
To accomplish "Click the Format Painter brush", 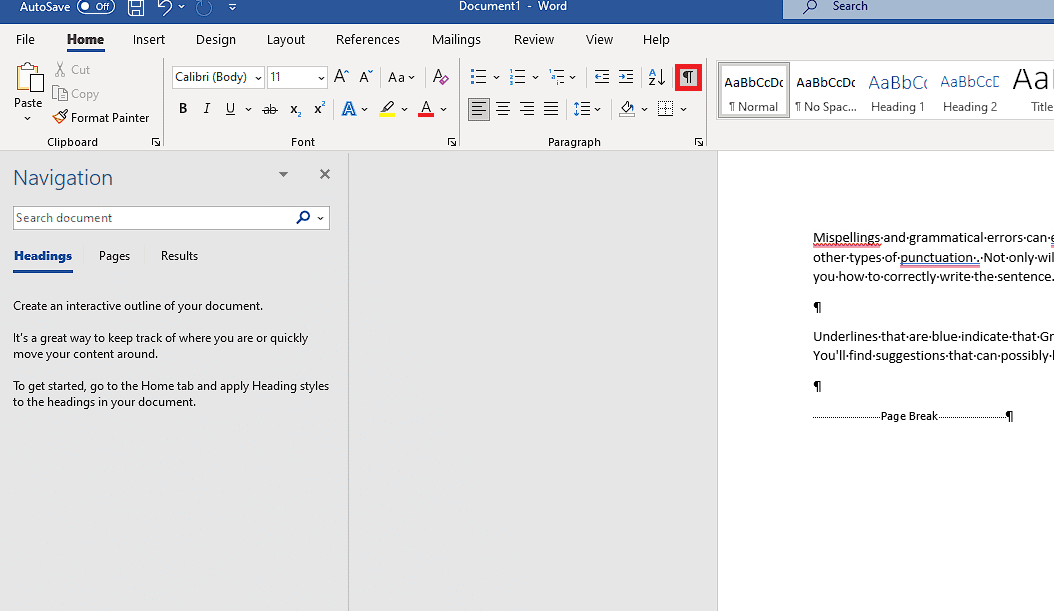I will pyautogui.click(x=101, y=117).
